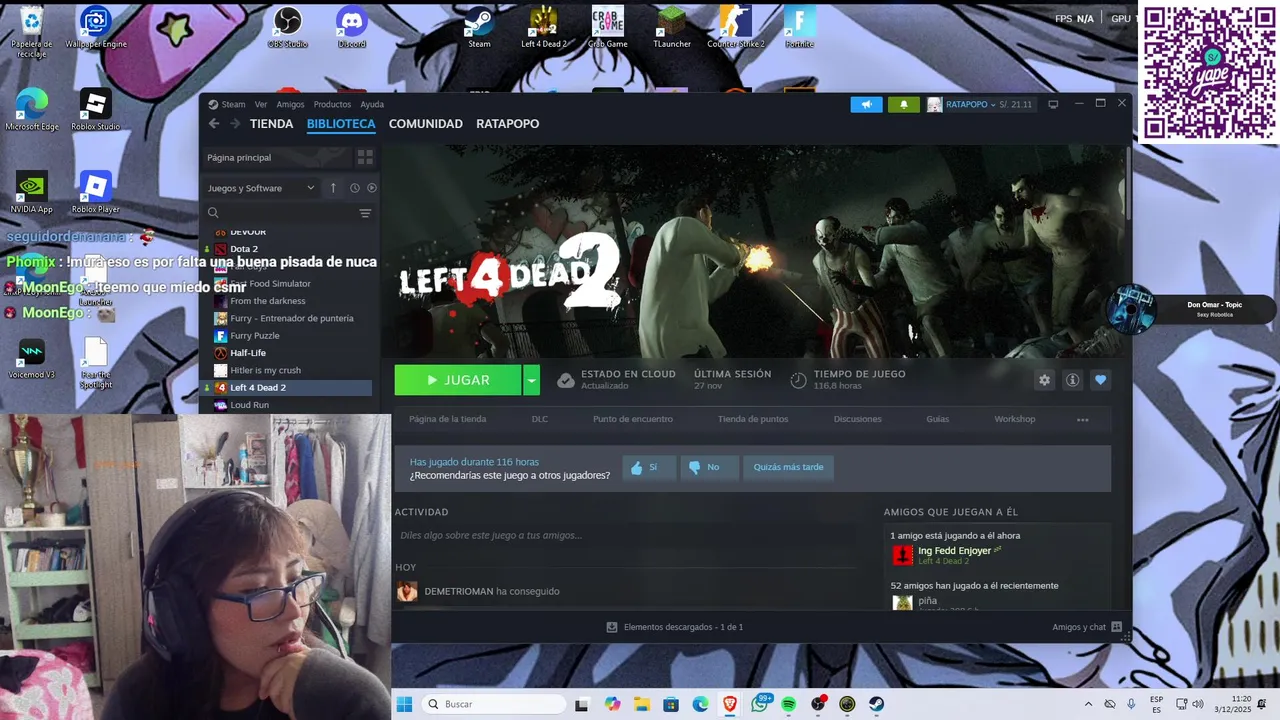Open the Elementos descargados downloads bar
This screenshot has height=720, width=1280.
click(x=675, y=627)
